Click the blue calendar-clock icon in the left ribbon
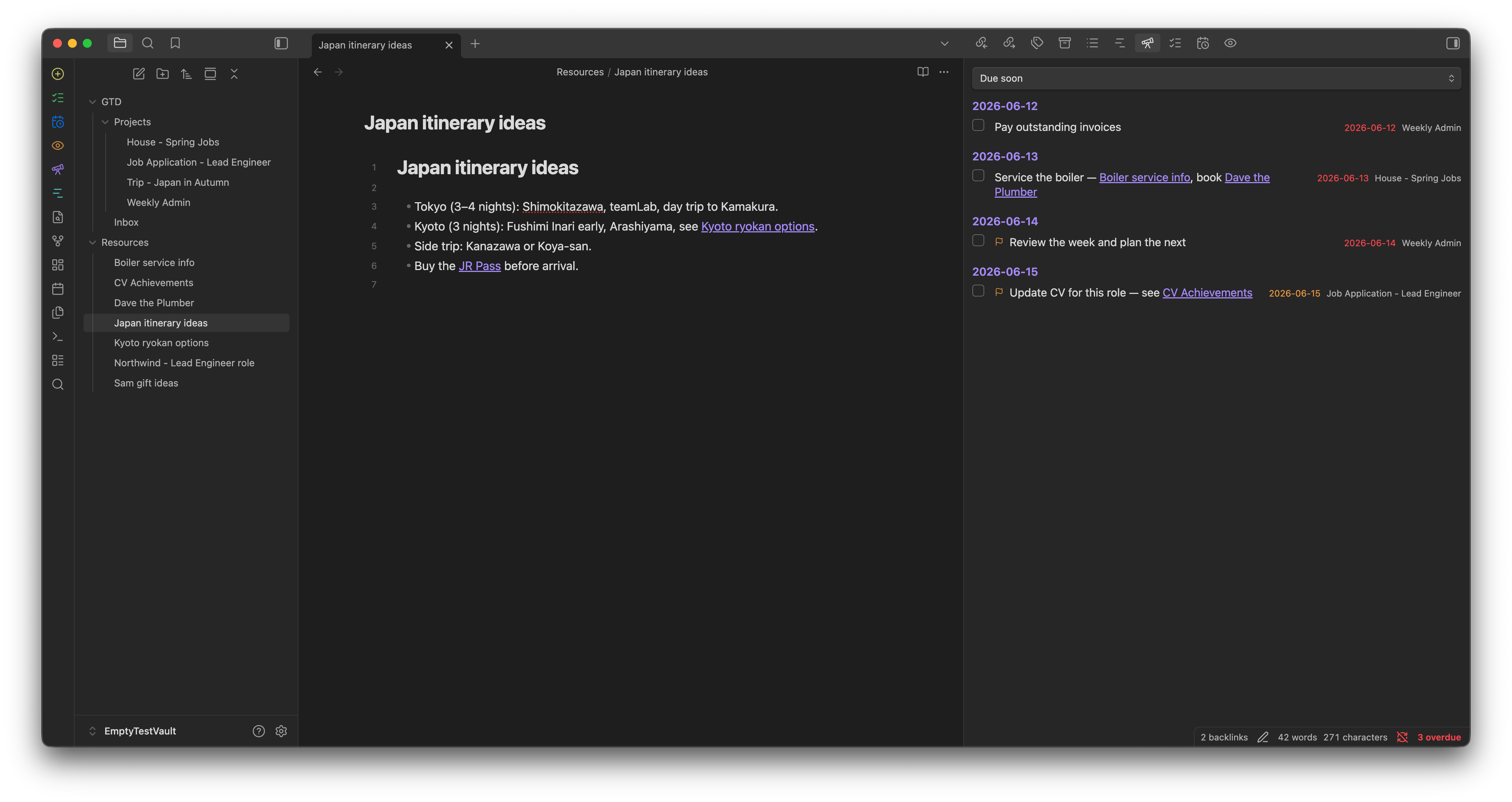 57,122
